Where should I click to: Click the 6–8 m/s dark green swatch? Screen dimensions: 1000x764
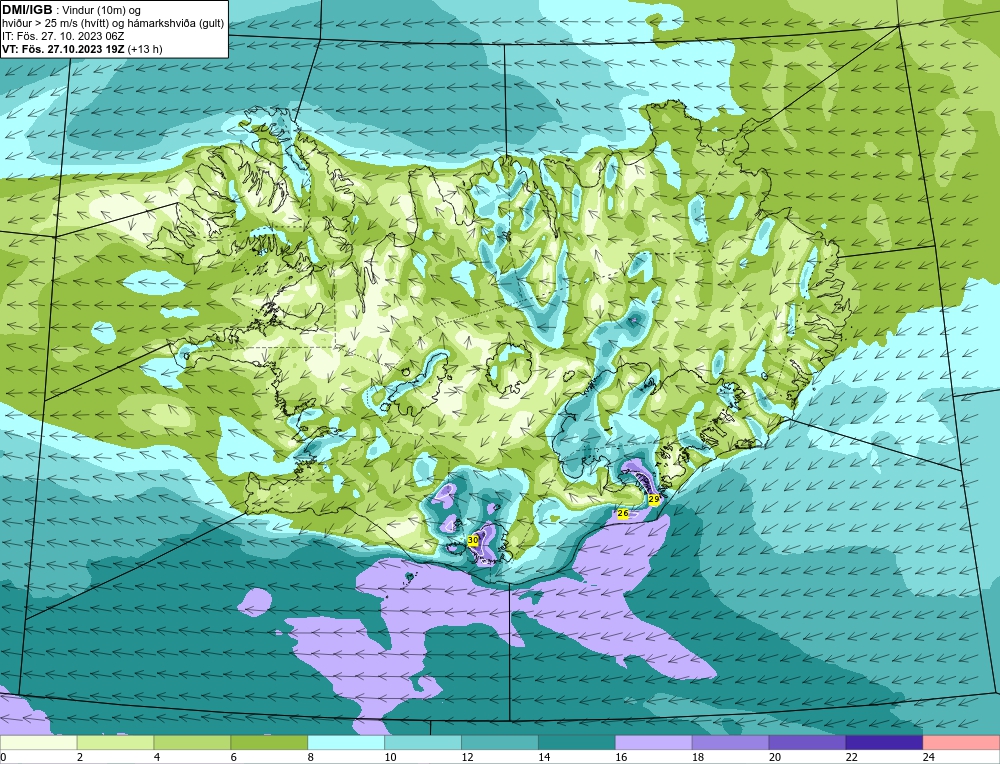269,743
